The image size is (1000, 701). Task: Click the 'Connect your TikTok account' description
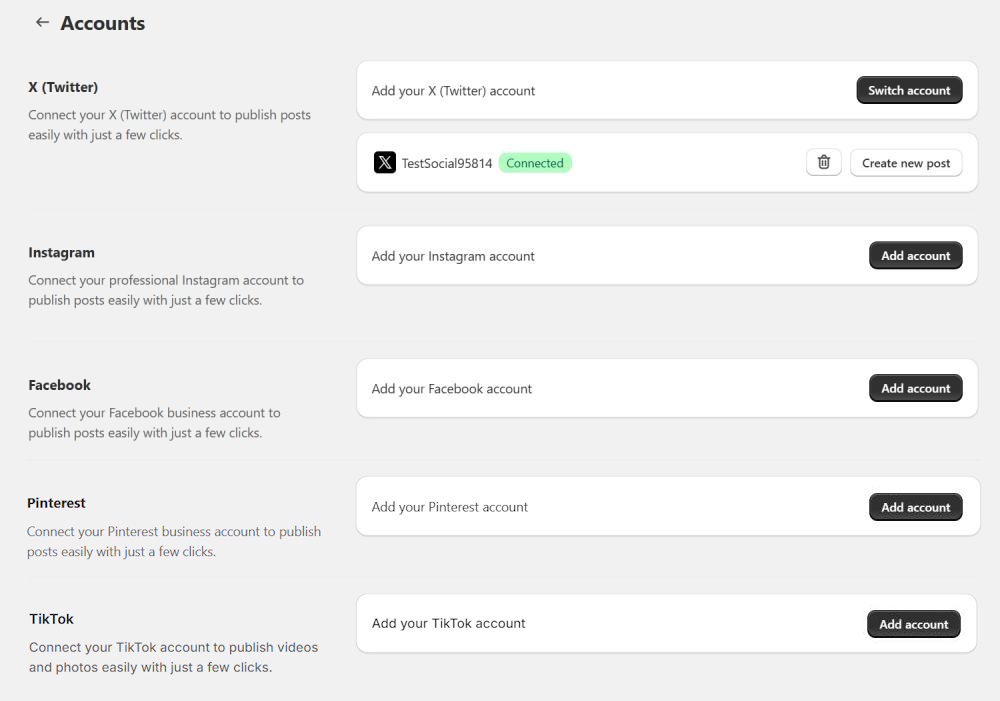173,658
